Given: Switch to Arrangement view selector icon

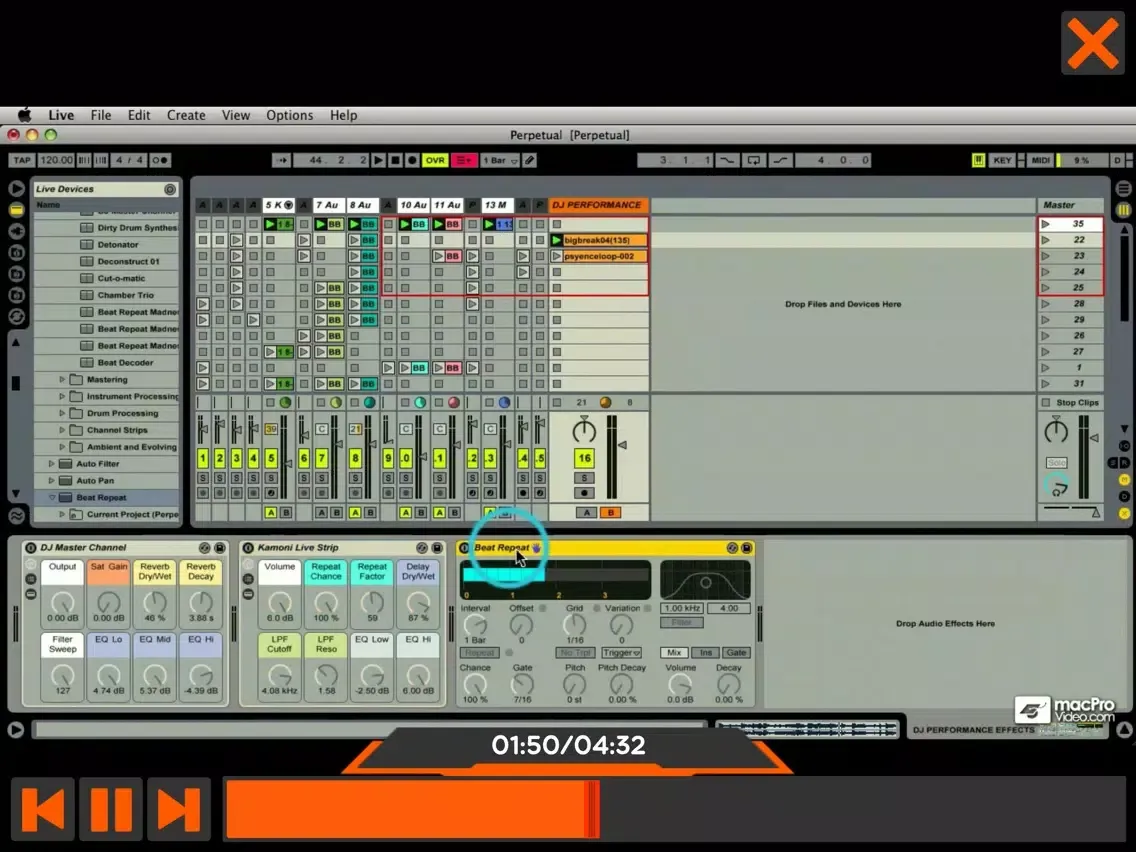Looking at the screenshot, I should 1124,189.
